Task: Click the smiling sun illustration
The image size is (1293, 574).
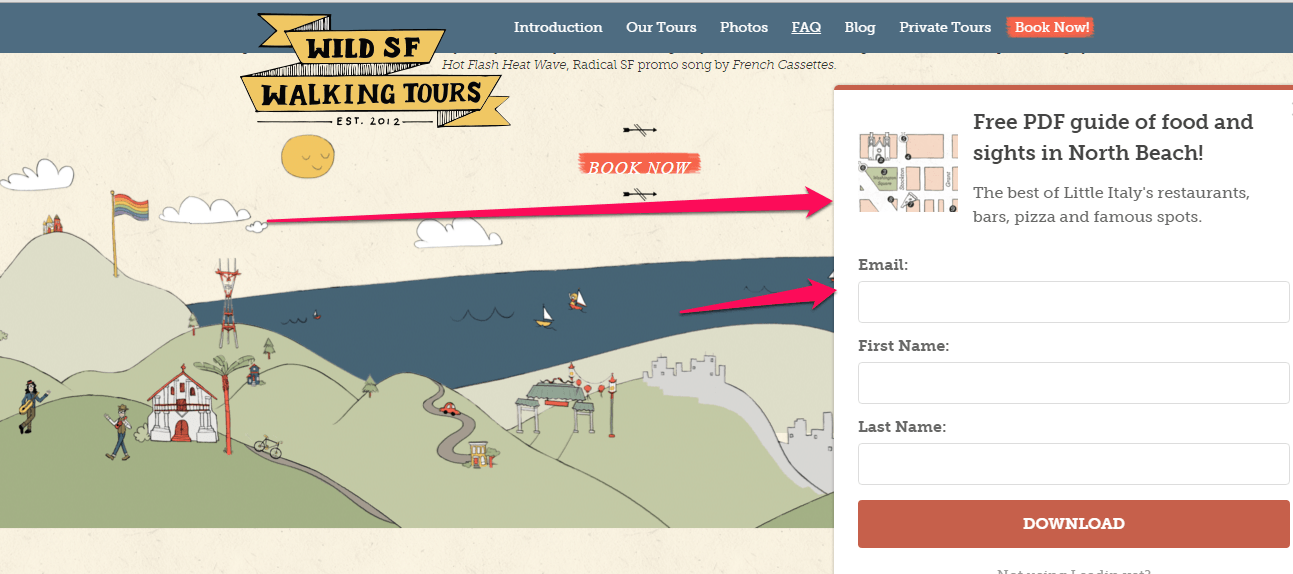Action: (x=307, y=157)
